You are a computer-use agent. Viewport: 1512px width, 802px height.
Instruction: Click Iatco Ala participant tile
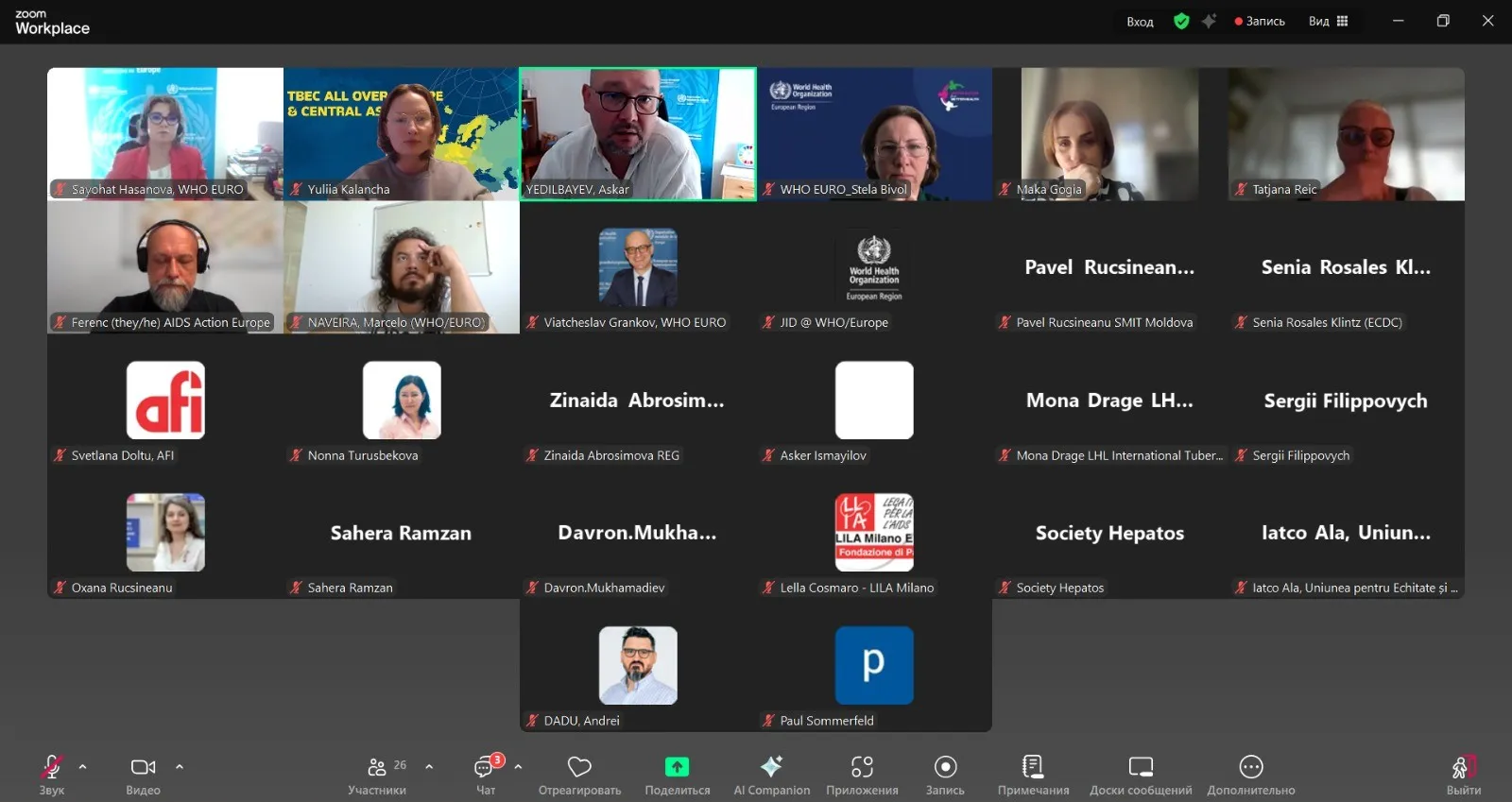[x=1347, y=533]
